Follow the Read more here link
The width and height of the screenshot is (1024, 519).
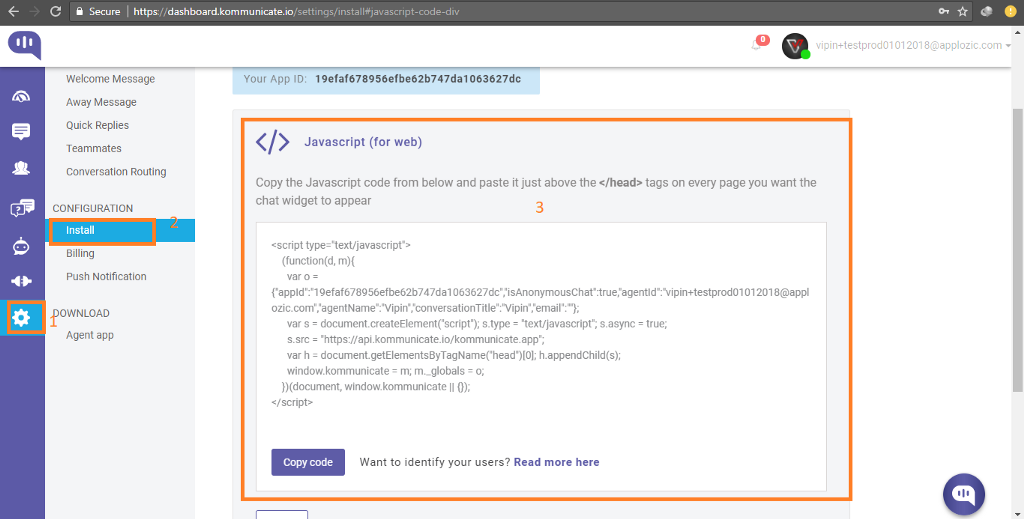coord(556,462)
